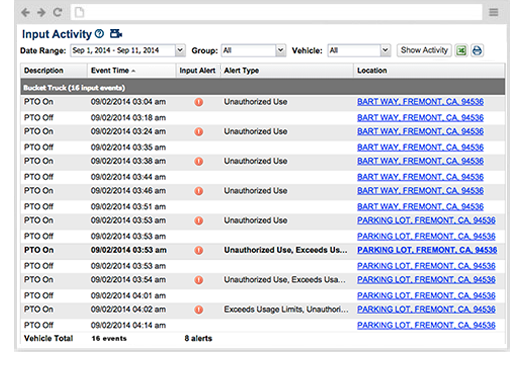524x368 pixels.
Task: Select 'Unauthorized Use' for 03:24 am row
Action: click(256, 131)
